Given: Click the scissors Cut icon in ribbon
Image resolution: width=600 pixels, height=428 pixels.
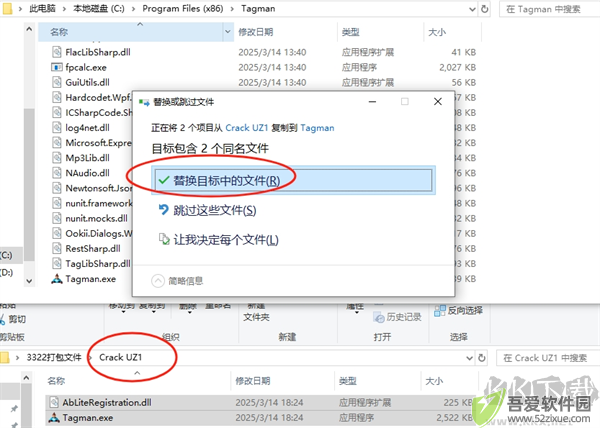Looking at the screenshot, I should click(2, 319).
